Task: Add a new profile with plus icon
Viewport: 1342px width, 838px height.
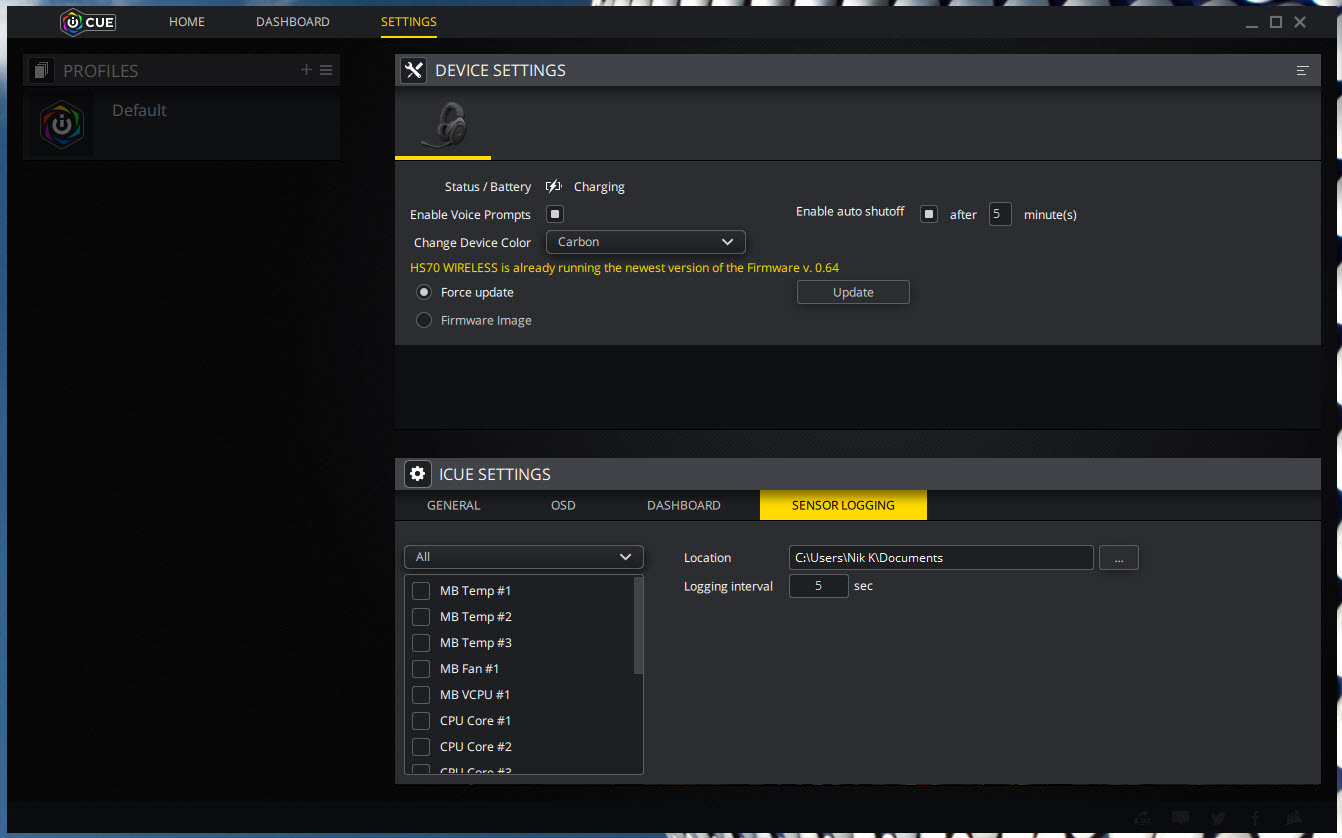Action: click(306, 70)
